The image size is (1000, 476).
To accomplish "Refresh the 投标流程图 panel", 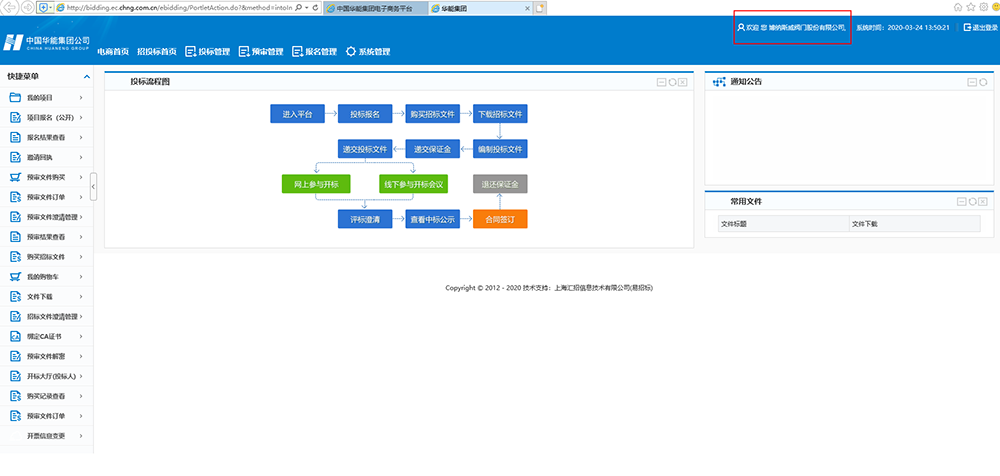I will point(672,82).
